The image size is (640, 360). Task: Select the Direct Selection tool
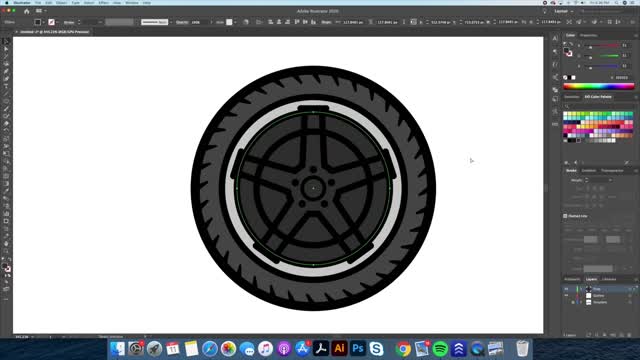[6, 49]
